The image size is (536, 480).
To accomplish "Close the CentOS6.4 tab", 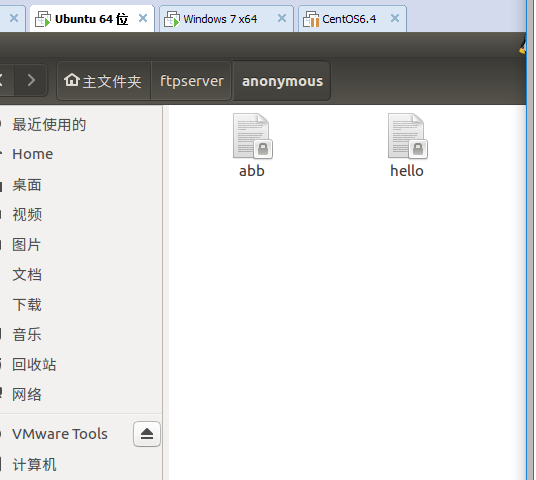I will coord(395,18).
